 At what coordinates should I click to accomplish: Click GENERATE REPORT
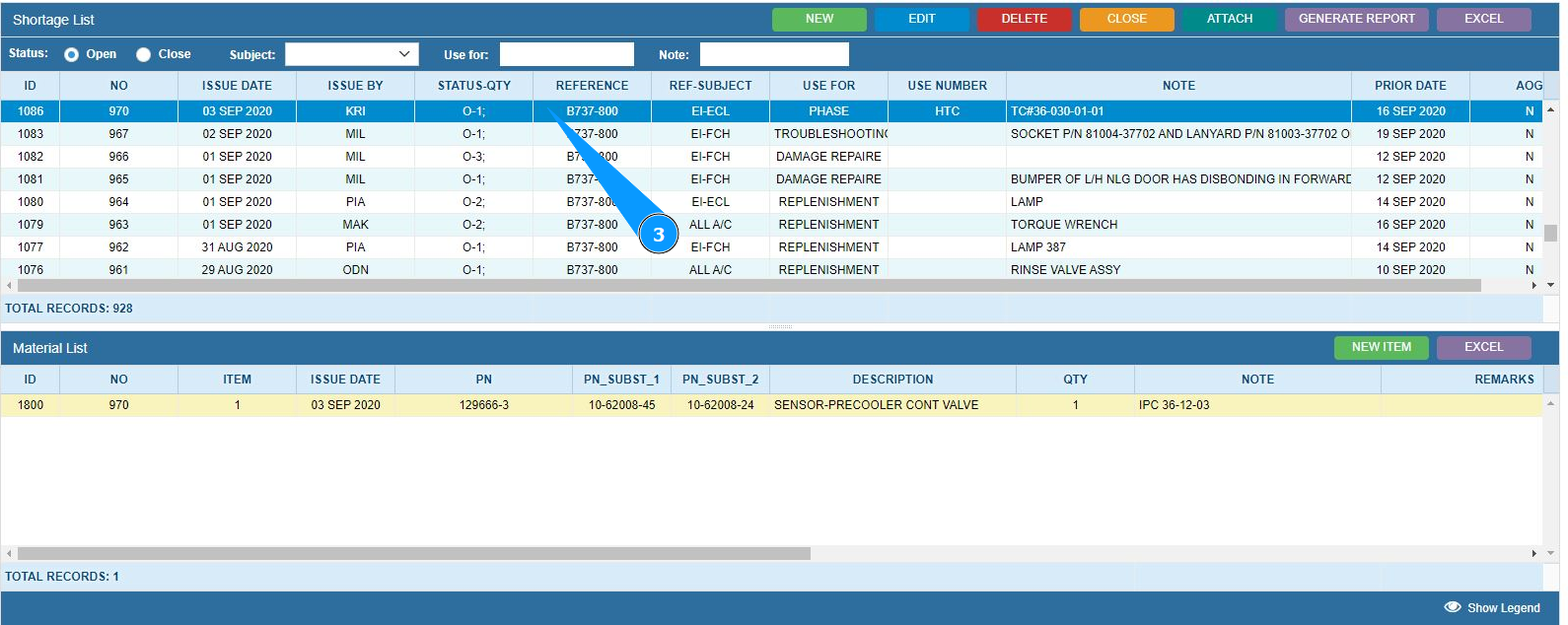(x=1356, y=19)
